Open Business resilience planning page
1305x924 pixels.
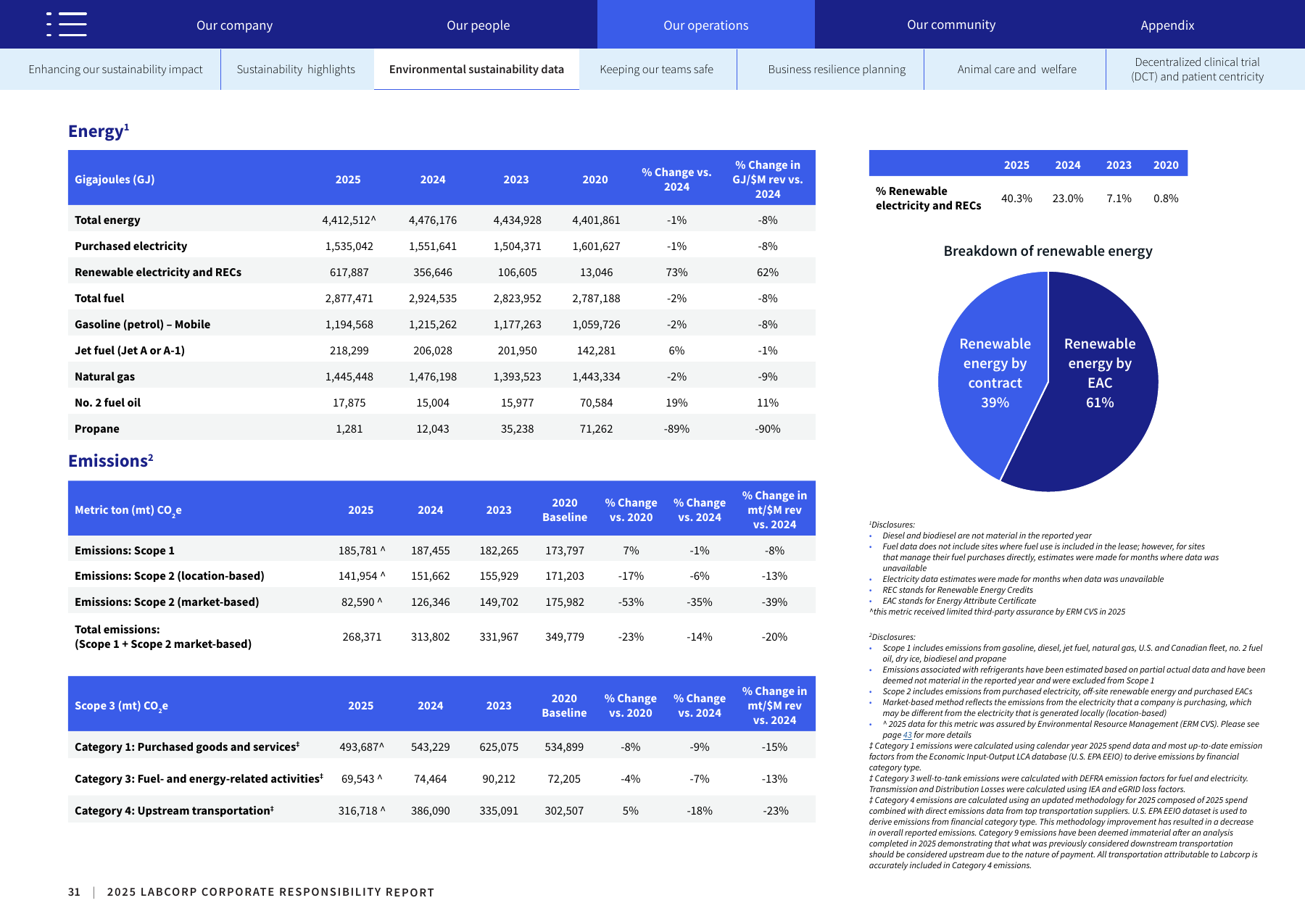[x=837, y=70]
